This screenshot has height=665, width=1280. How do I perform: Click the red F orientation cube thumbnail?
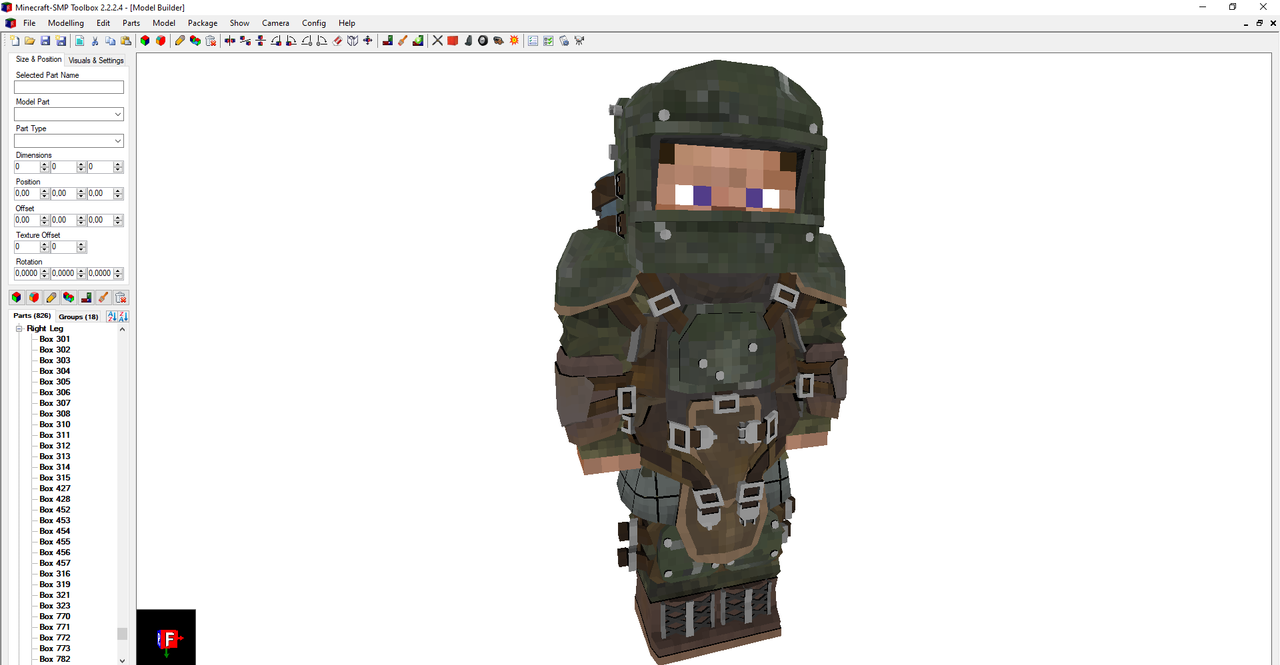(x=166, y=637)
